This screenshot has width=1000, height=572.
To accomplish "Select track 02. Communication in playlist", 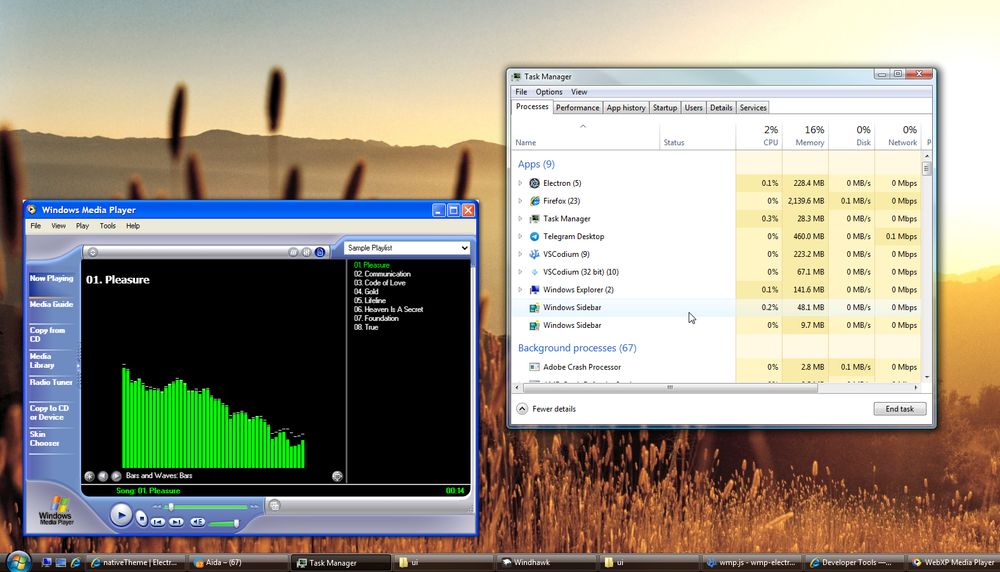I will point(382,274).
